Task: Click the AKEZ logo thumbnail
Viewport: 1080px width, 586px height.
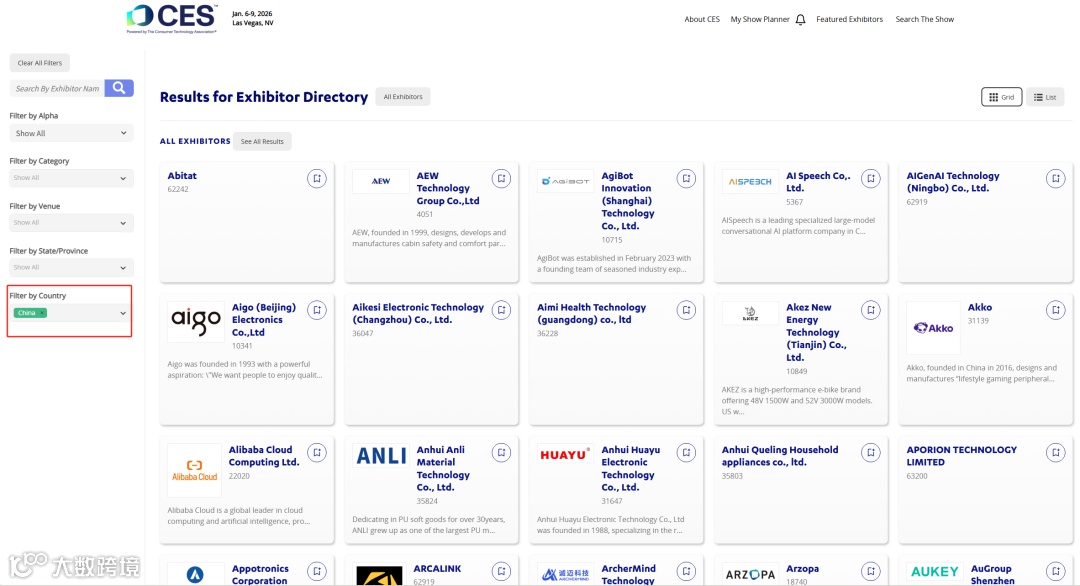Action: pos(750,313)
